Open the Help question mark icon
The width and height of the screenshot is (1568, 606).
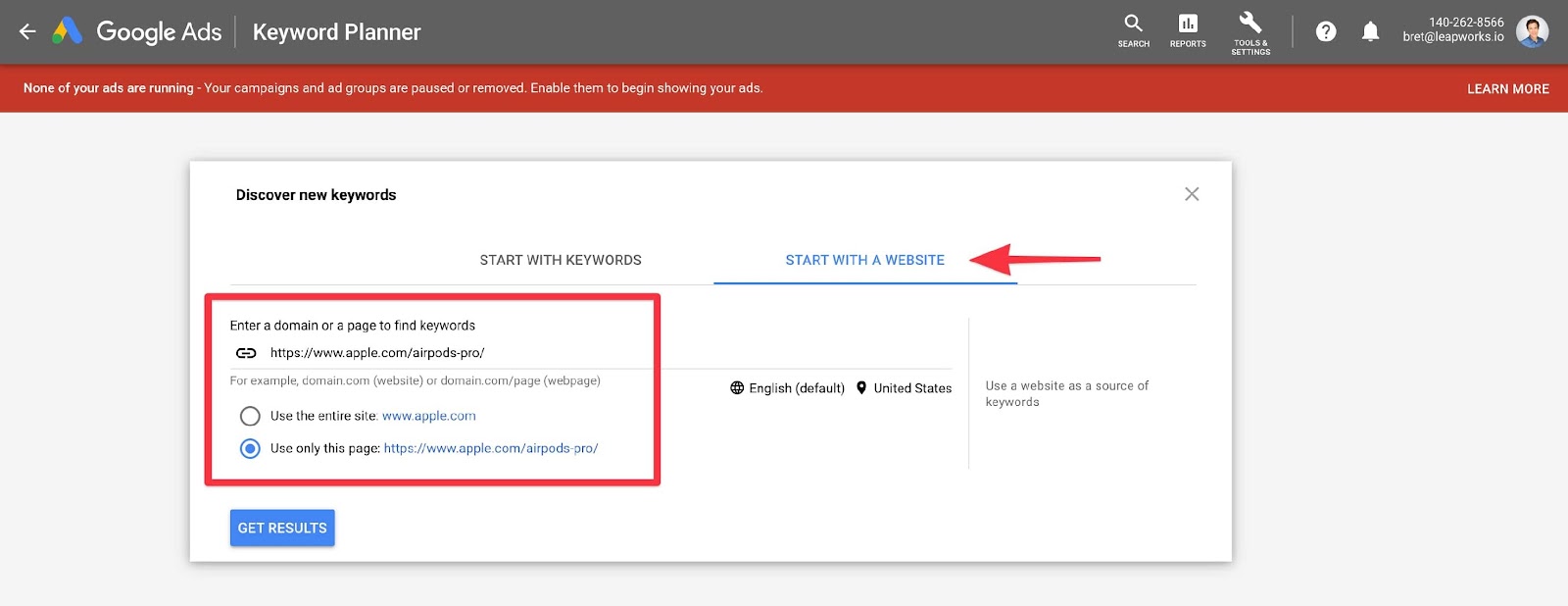coord(1326,31)
